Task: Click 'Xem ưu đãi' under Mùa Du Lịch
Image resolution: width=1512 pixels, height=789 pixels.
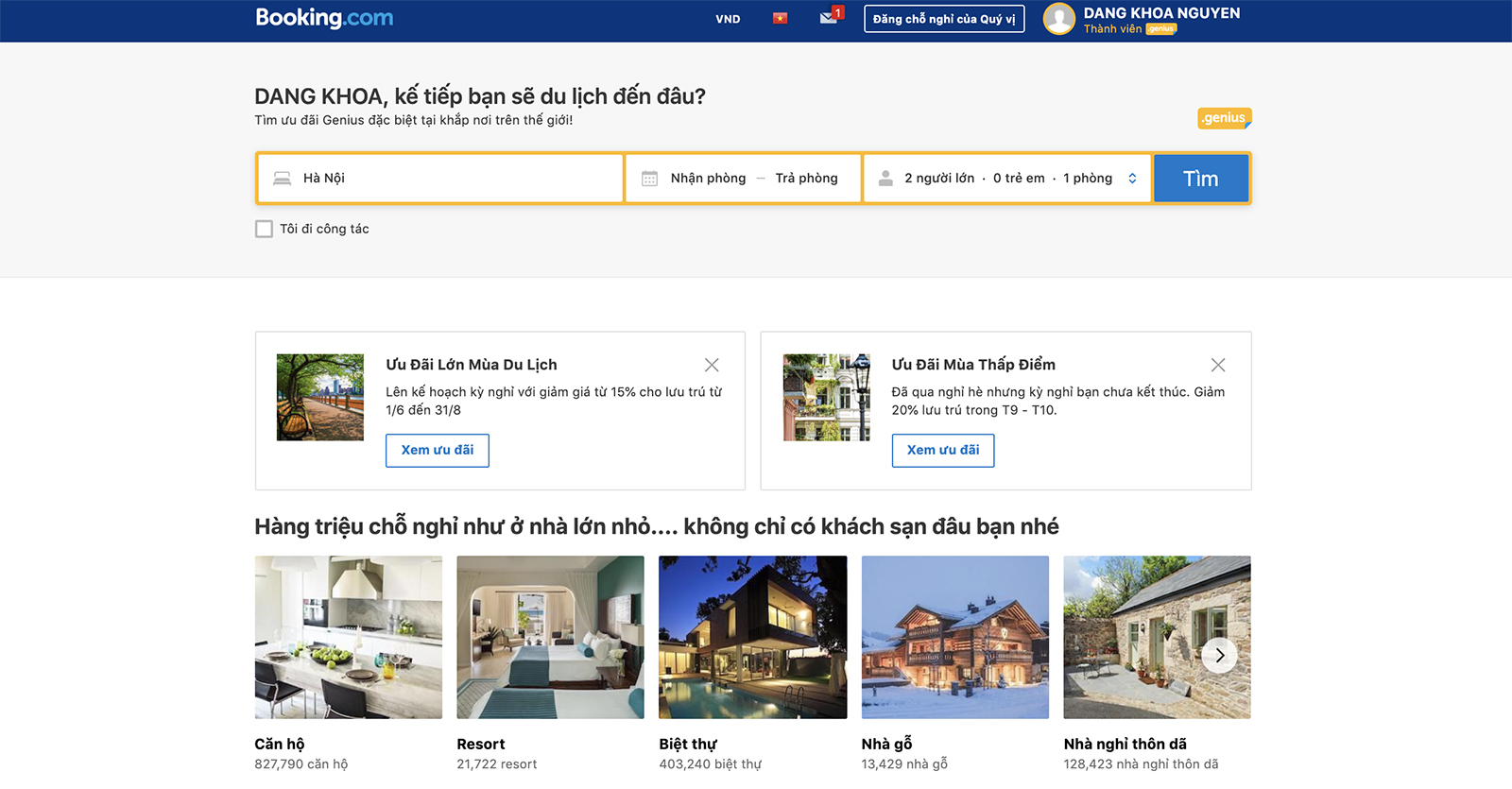Action: click(x=438, y=451)
